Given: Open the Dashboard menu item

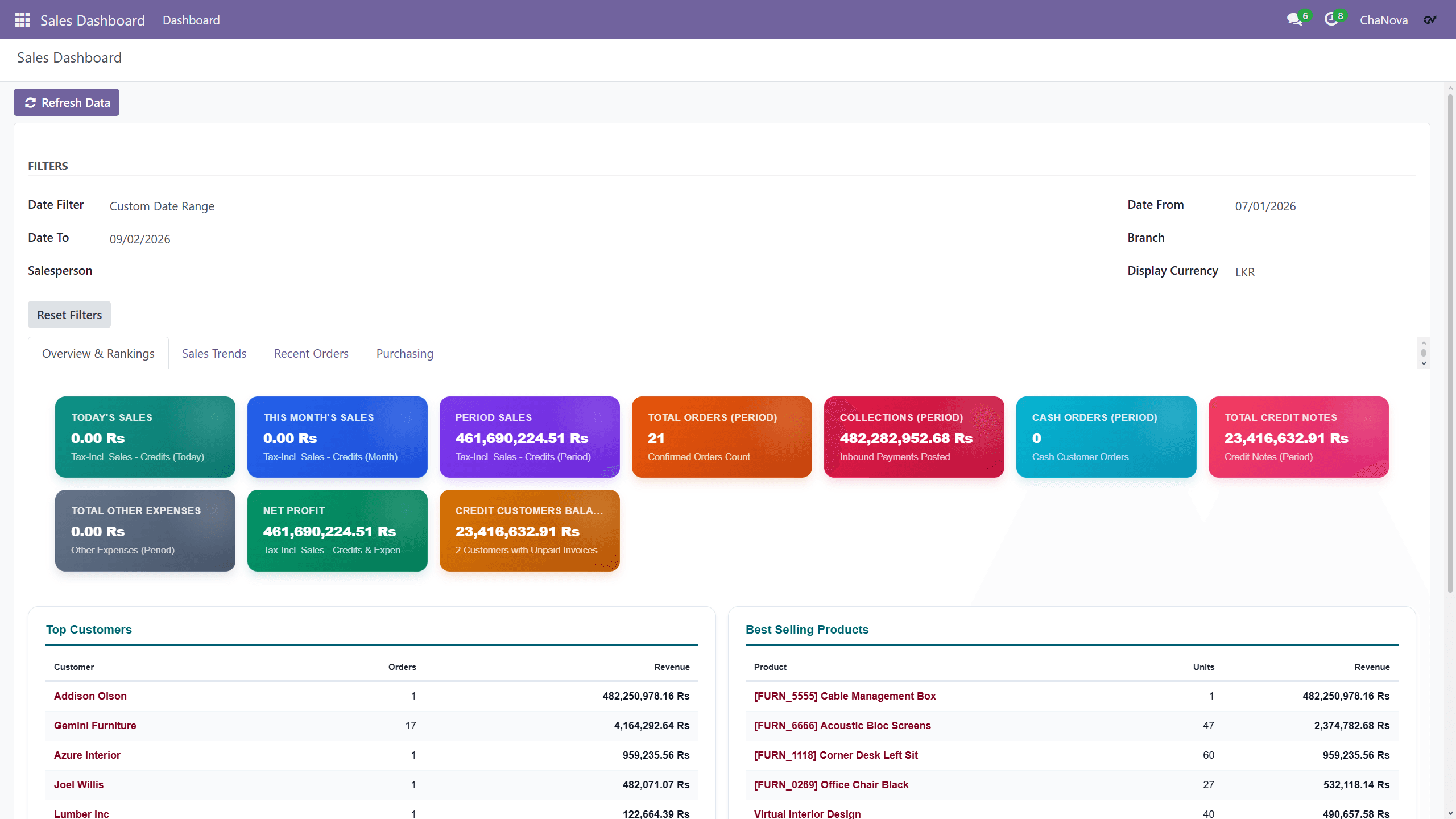Looking at the screenshot, I should tap(191, 20).
